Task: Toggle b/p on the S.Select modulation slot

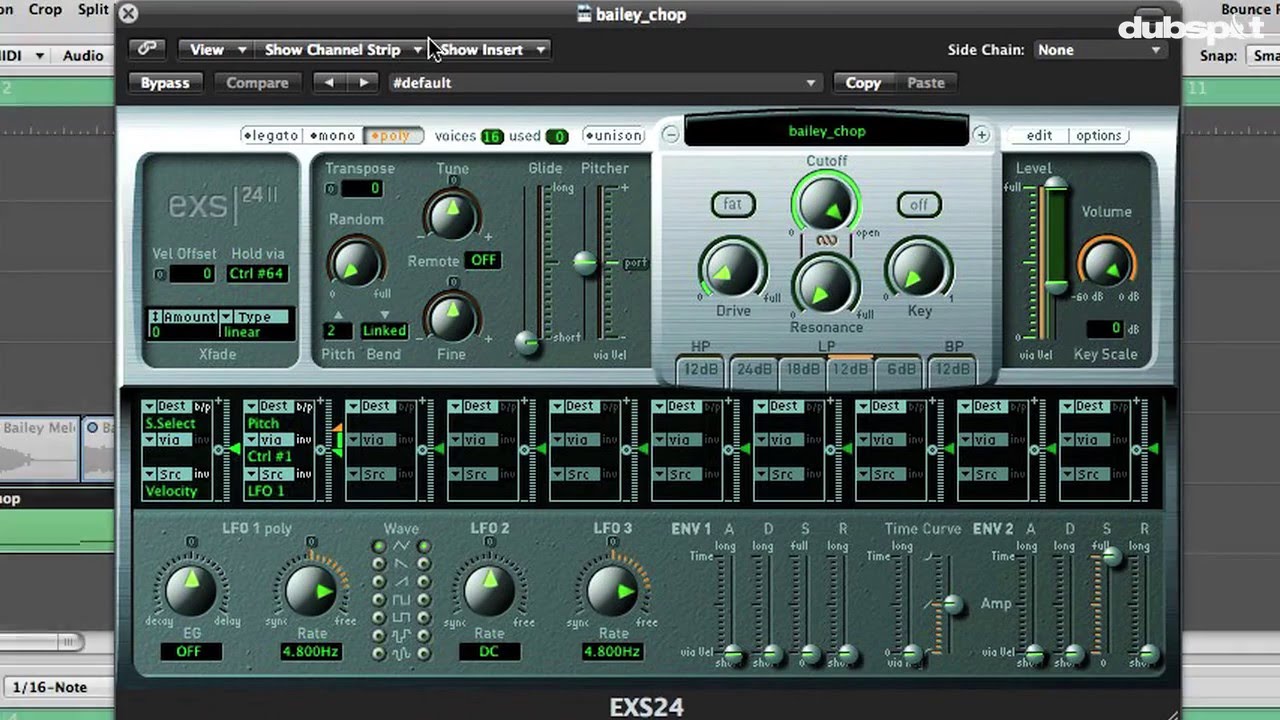Action: coord(203,407)
